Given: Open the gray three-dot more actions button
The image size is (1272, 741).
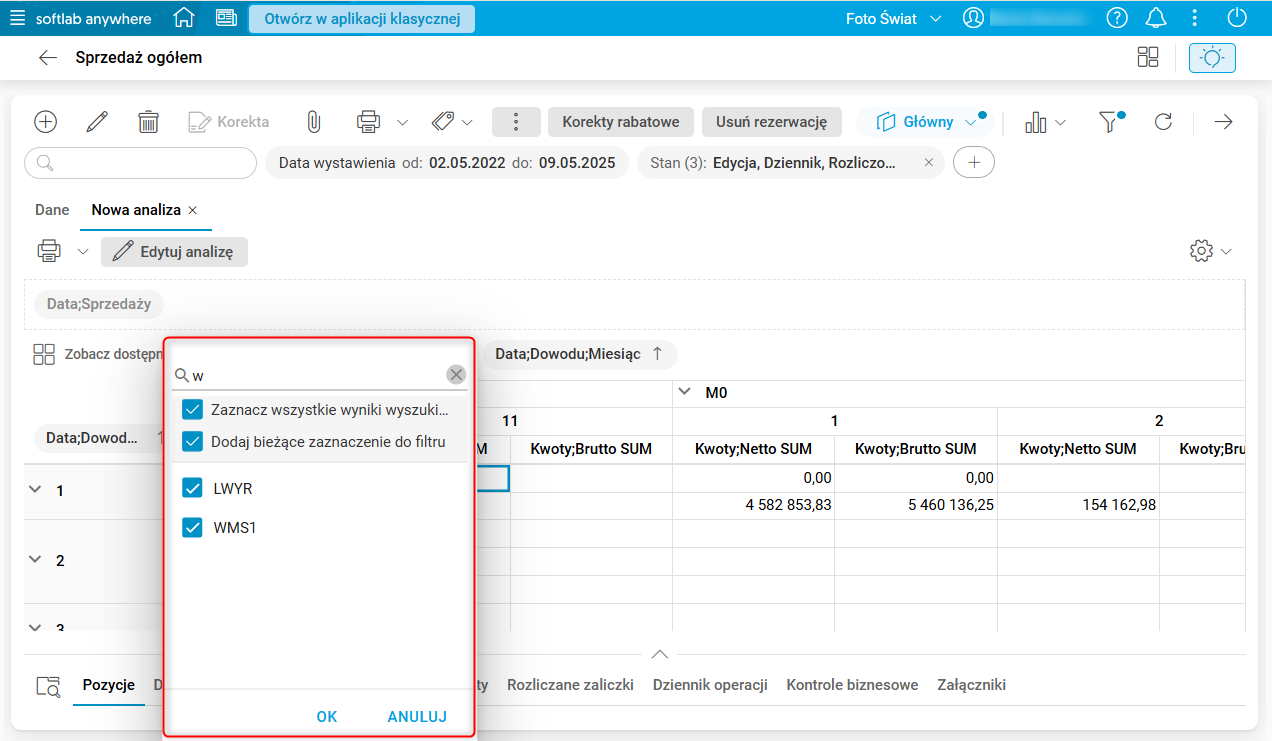Looking at the screenshot, I should [x=516, y=122].
